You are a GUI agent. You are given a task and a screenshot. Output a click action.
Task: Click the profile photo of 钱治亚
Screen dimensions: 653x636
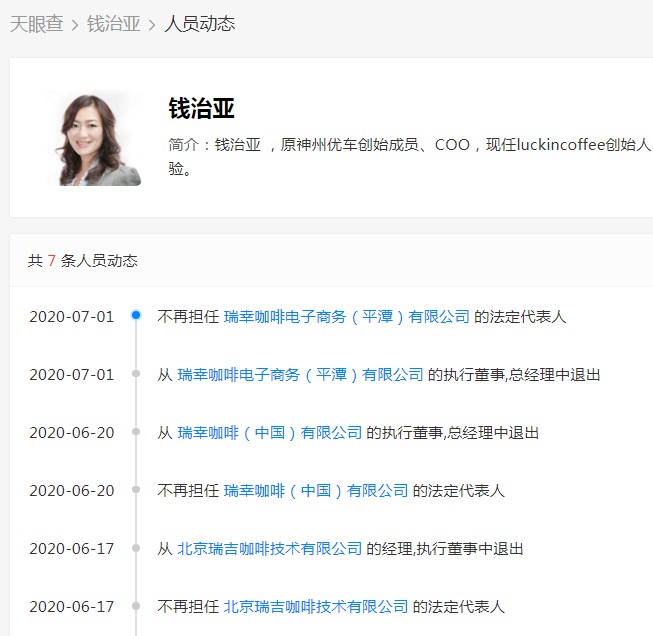95,138
